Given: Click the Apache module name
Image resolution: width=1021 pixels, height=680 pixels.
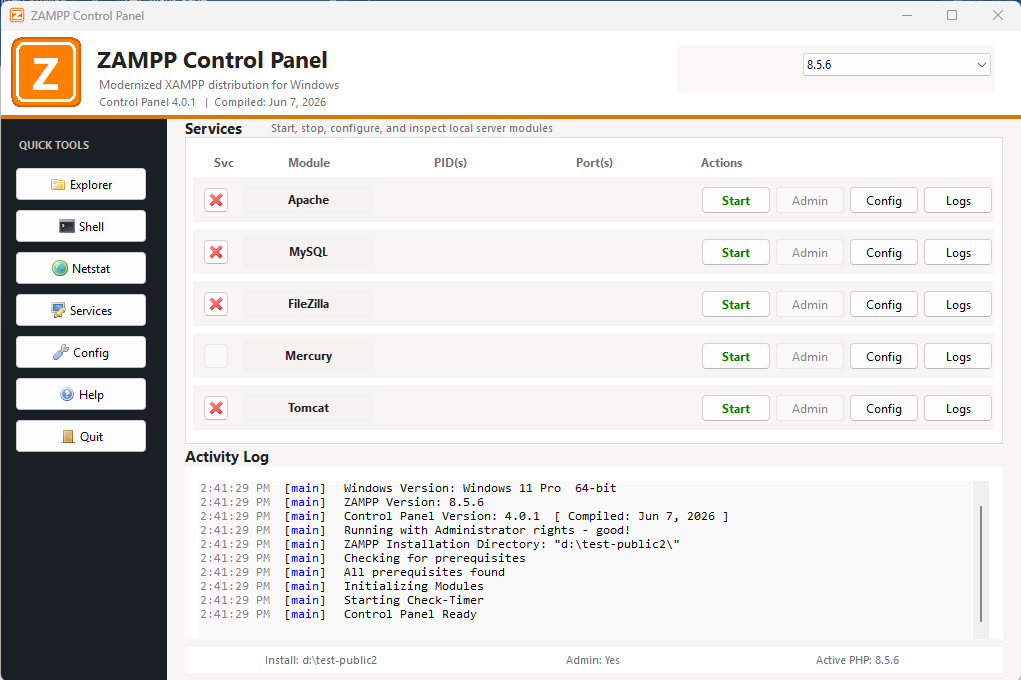Looking at the screenshot, I should tap(309, 200).
